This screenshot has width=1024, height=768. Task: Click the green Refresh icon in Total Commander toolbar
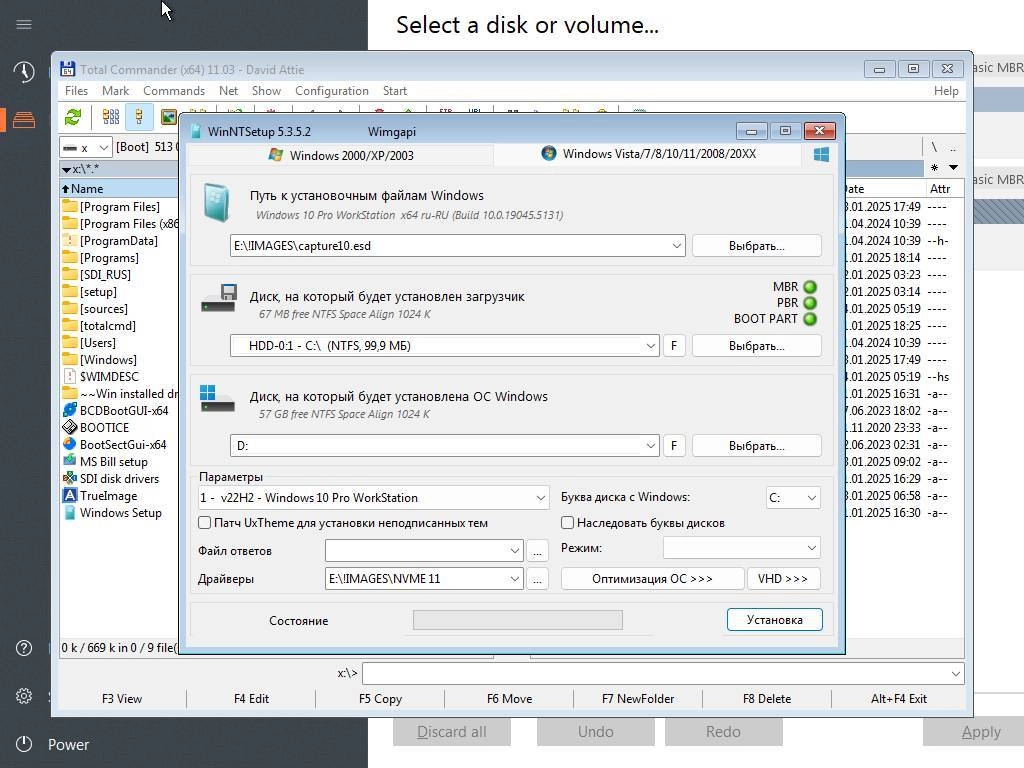coord(73,118)
